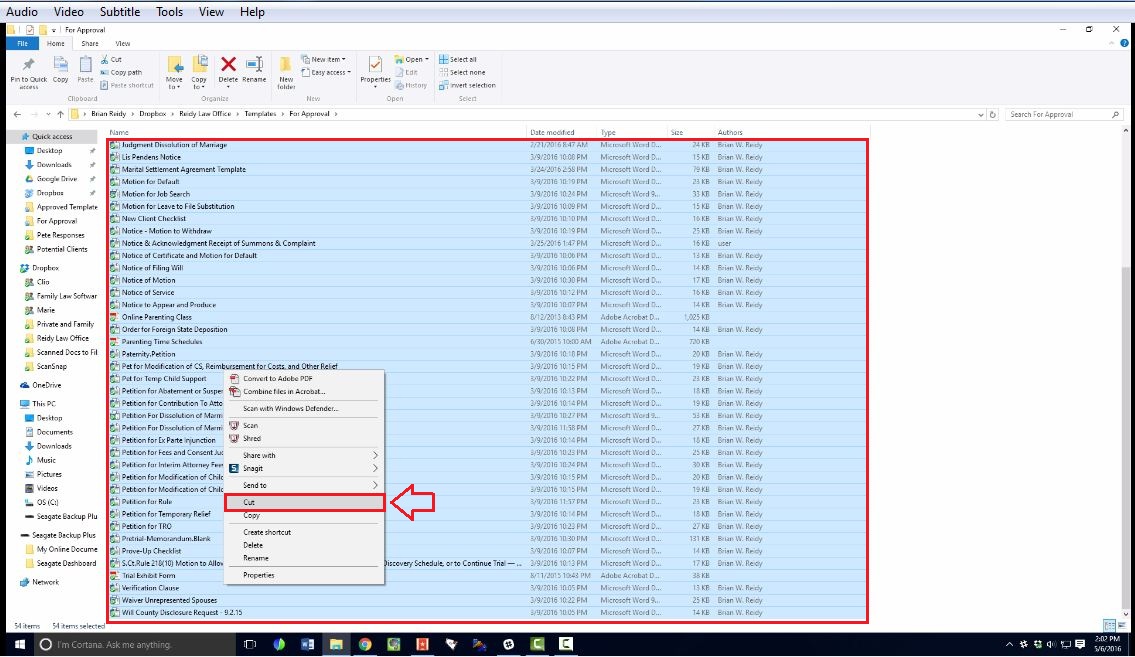Click the Task View taskbar icon
Viewport: 1135px width, 657px height.
250,644
